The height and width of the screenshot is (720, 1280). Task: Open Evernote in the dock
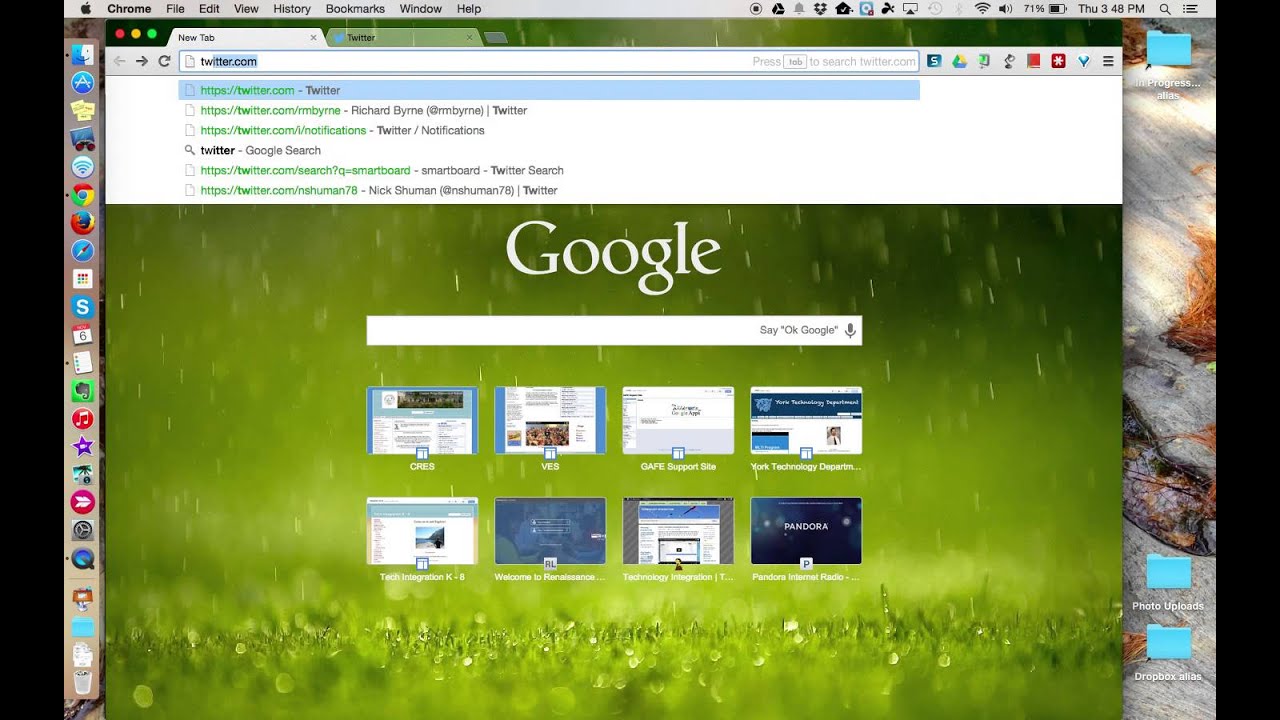83,391
